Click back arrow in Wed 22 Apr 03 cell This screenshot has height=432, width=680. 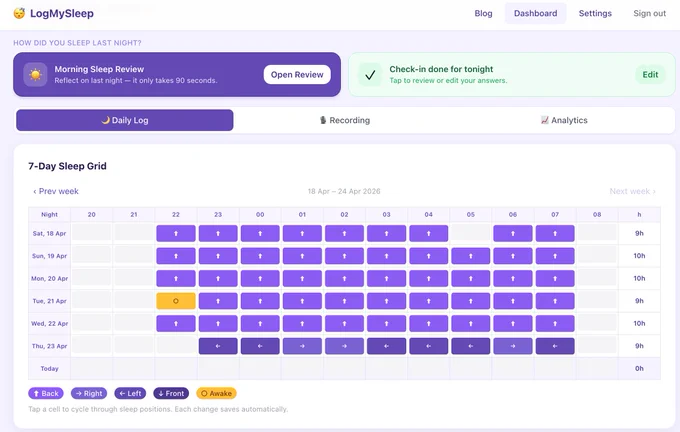(386, 324)
